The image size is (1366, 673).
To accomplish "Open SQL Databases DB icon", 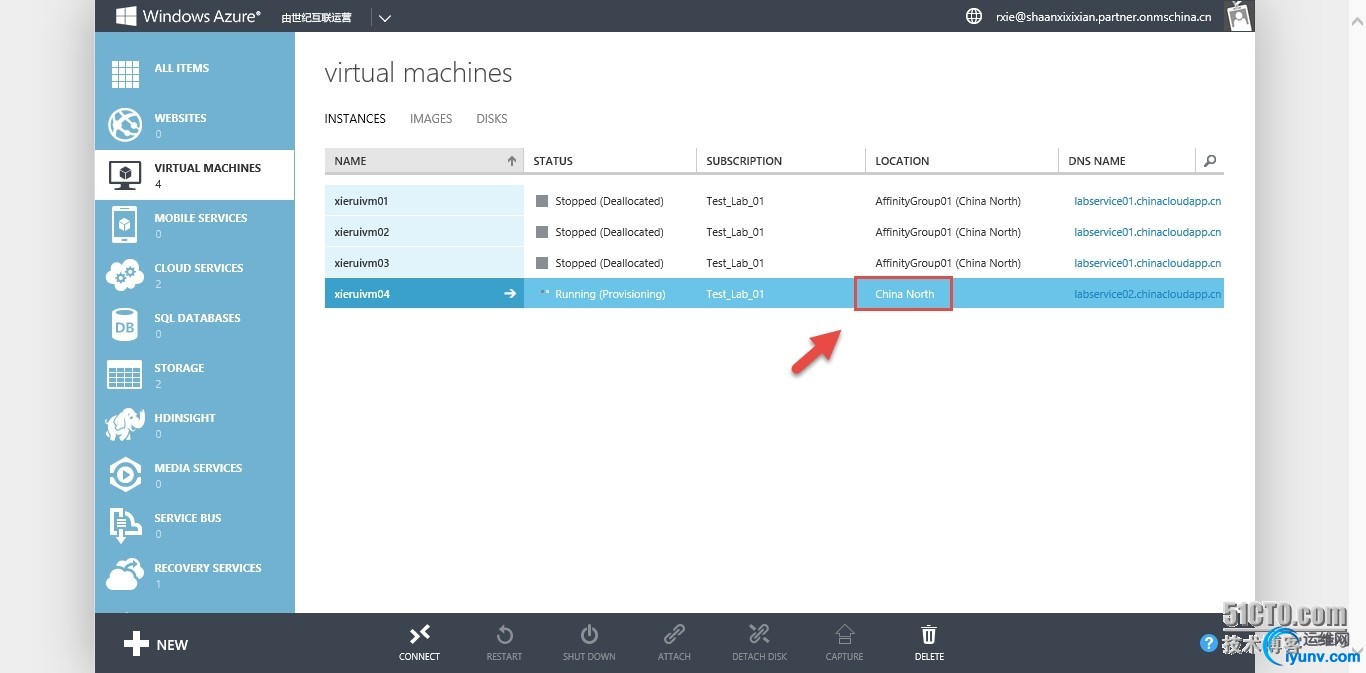I will 125,325.
